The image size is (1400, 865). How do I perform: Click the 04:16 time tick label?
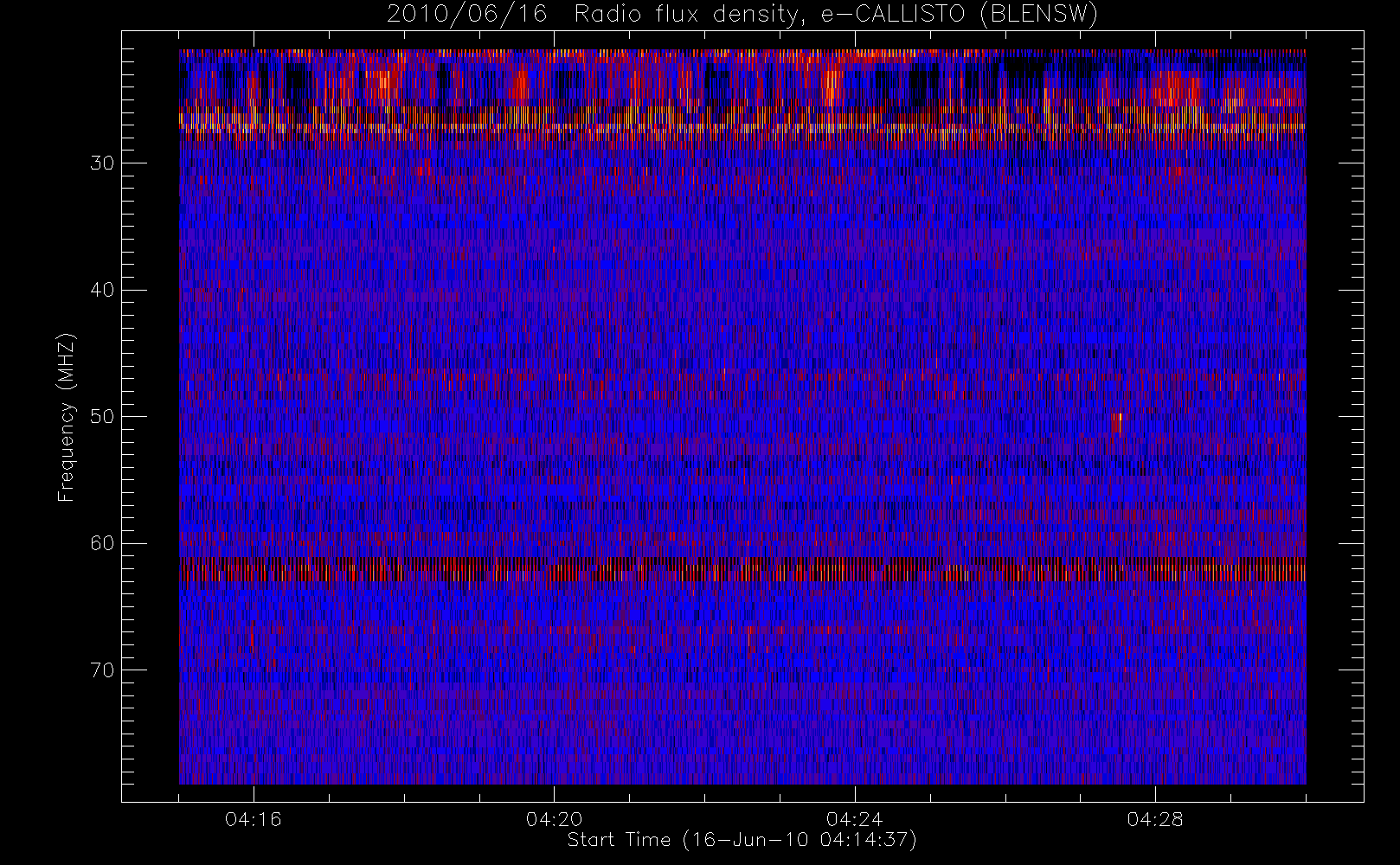click(253, 819)
